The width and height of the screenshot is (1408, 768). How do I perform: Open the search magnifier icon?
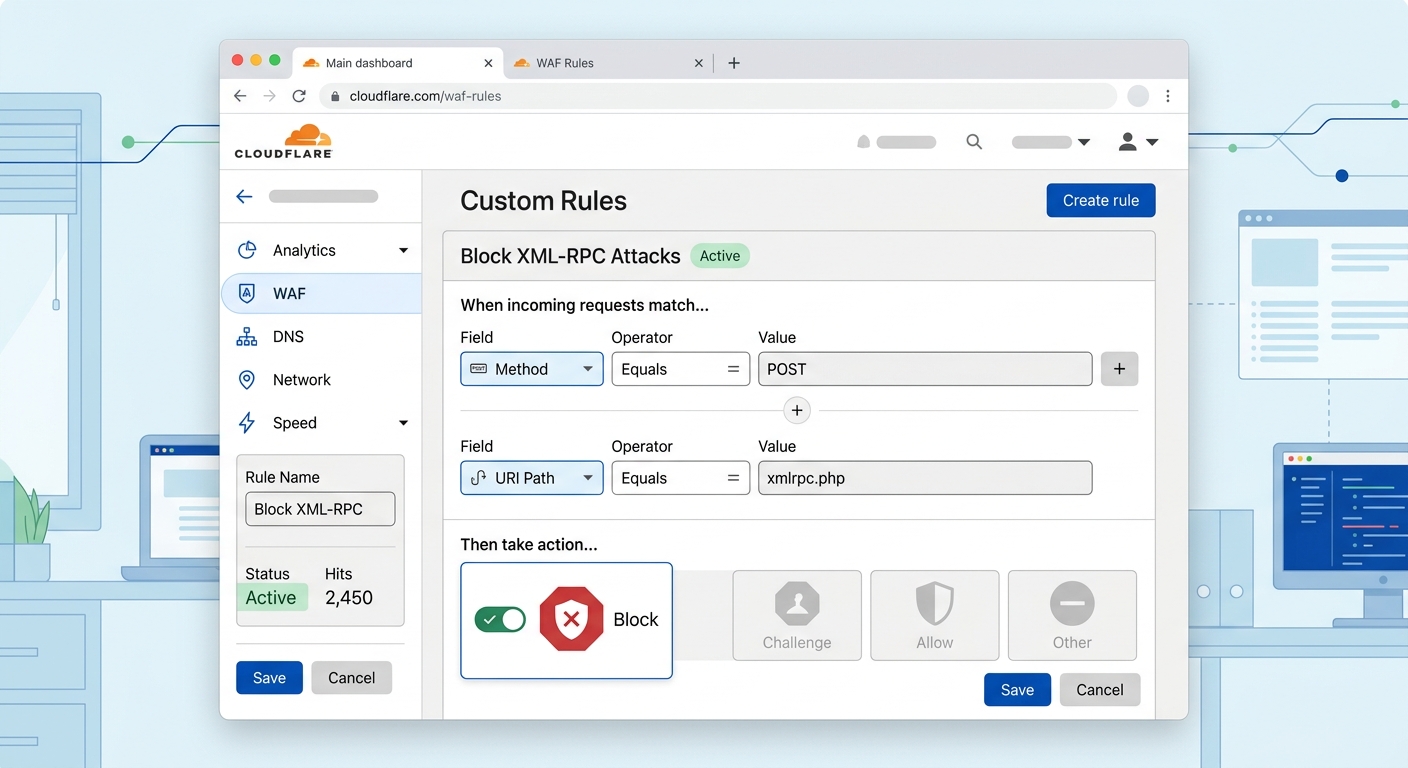click(974, 142)
